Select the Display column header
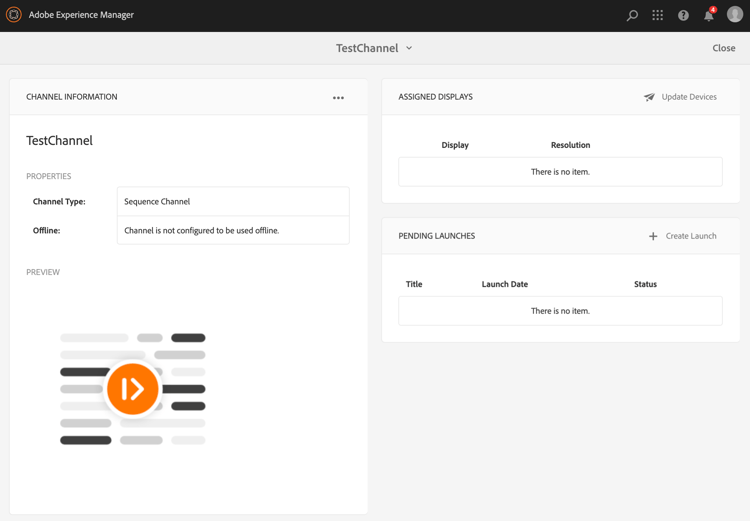 coord(455,145)
